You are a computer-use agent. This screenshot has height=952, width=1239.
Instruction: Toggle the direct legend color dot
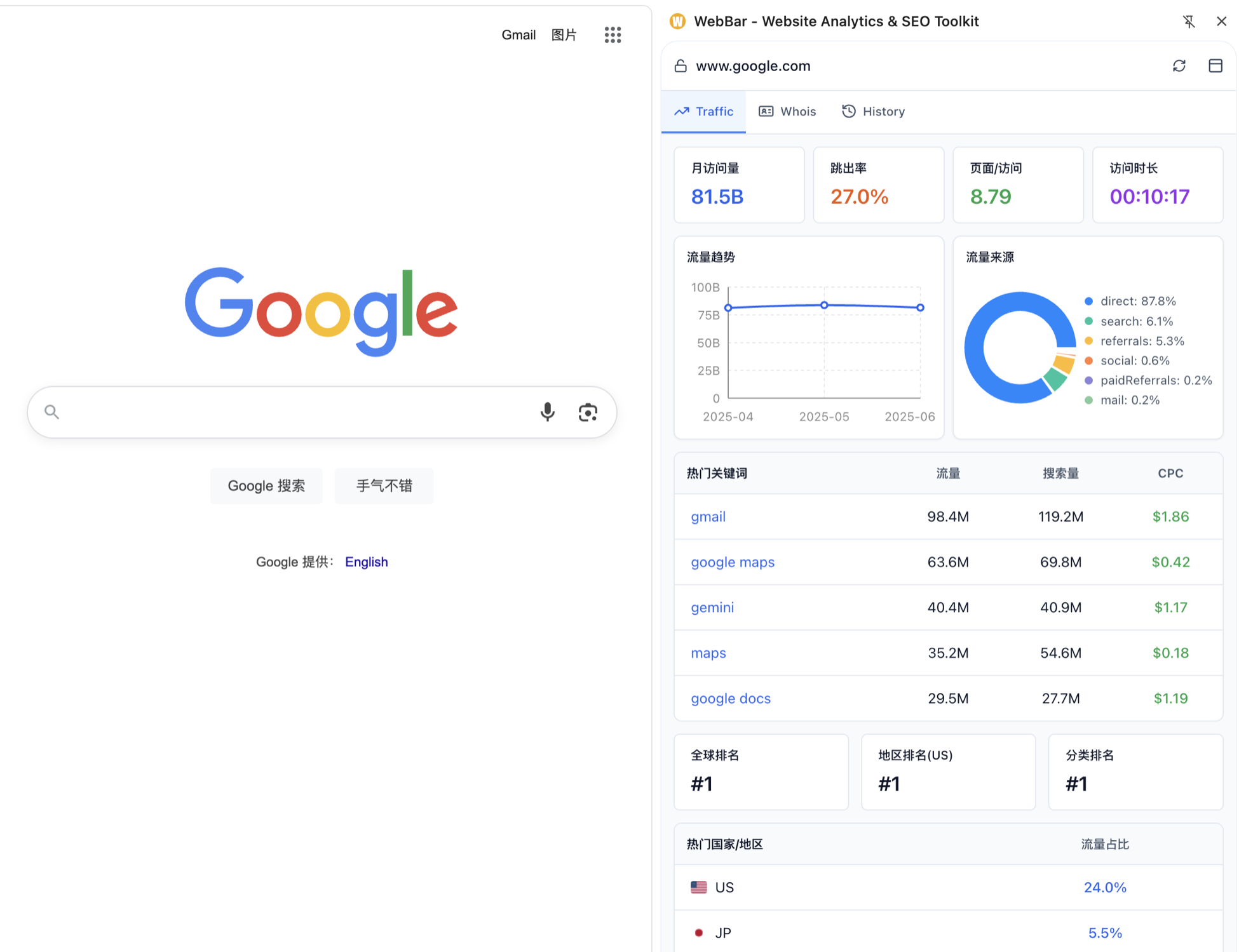[1088, 302]
